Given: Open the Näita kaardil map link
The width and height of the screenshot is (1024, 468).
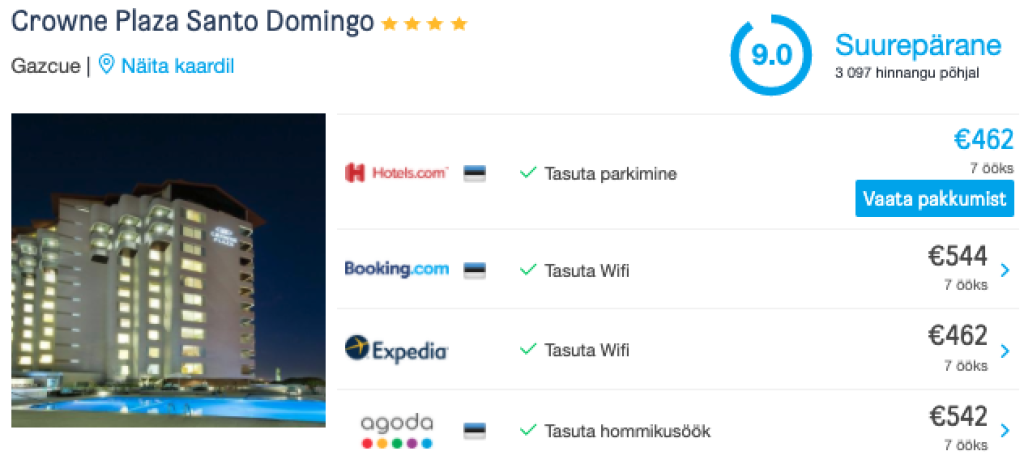Looking at the screenshot, I should (x=177, y=66).
